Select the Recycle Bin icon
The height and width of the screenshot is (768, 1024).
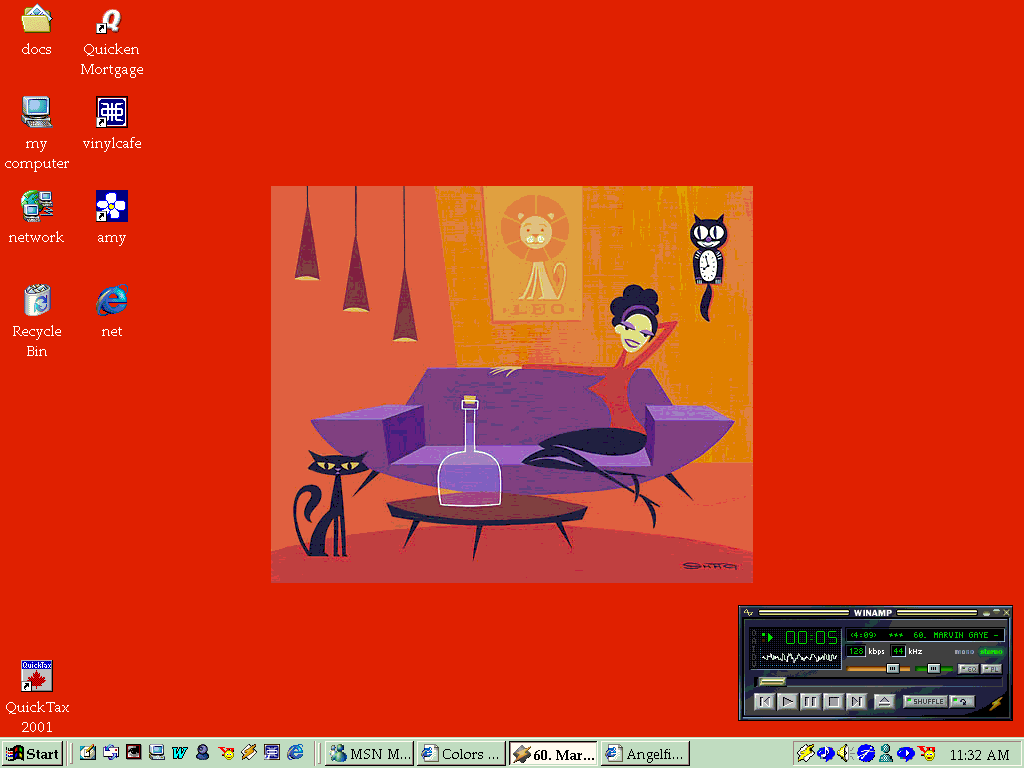[x=37, y=300]
